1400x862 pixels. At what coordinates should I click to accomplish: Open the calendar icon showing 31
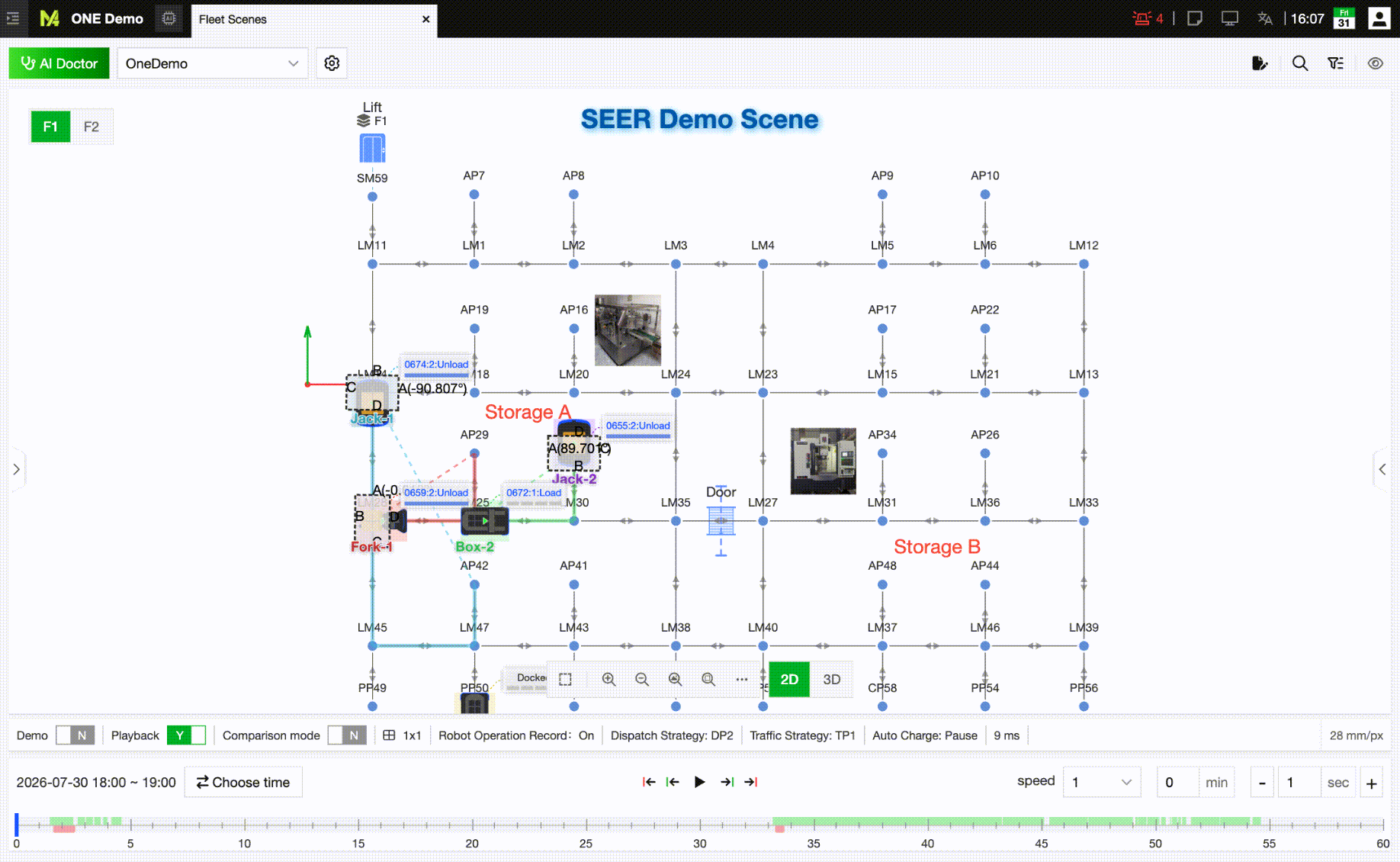coord(1344,18)
